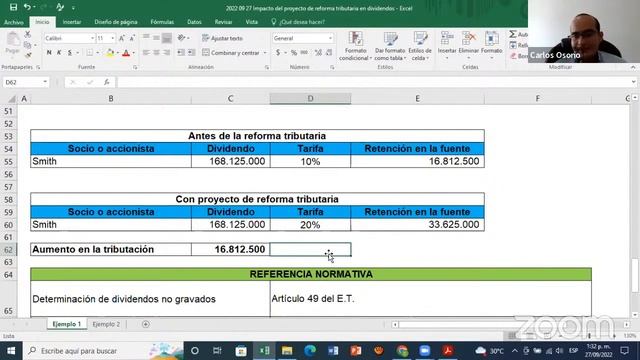Click the Autosuma sigma icon

pos(513,34)
